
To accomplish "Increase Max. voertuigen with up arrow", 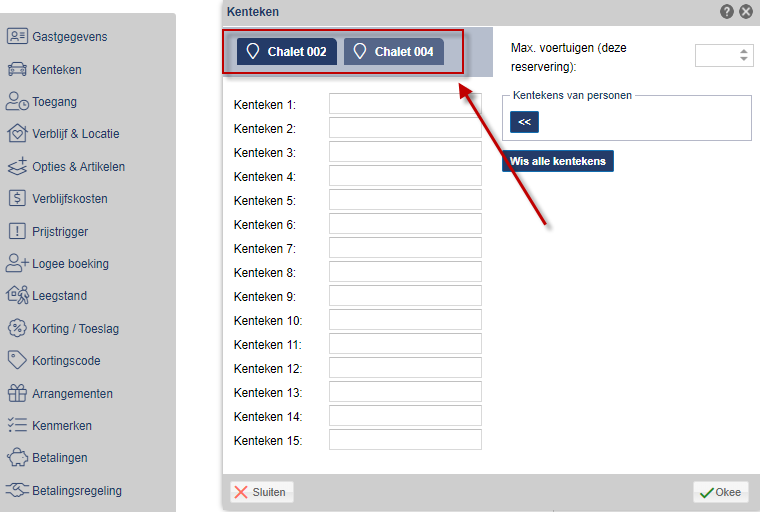I will pyautogui.click(x=744, y=51).
